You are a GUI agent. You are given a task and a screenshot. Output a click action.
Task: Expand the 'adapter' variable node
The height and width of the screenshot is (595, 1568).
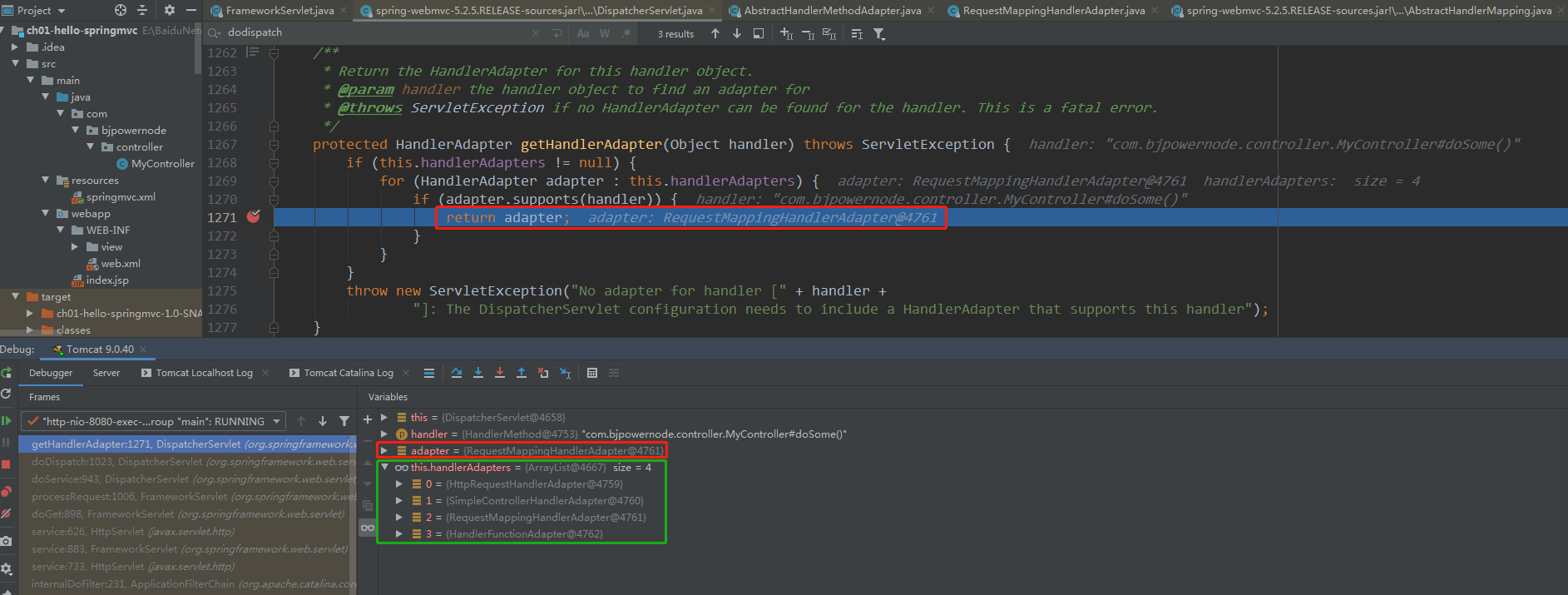pos(384,450)
